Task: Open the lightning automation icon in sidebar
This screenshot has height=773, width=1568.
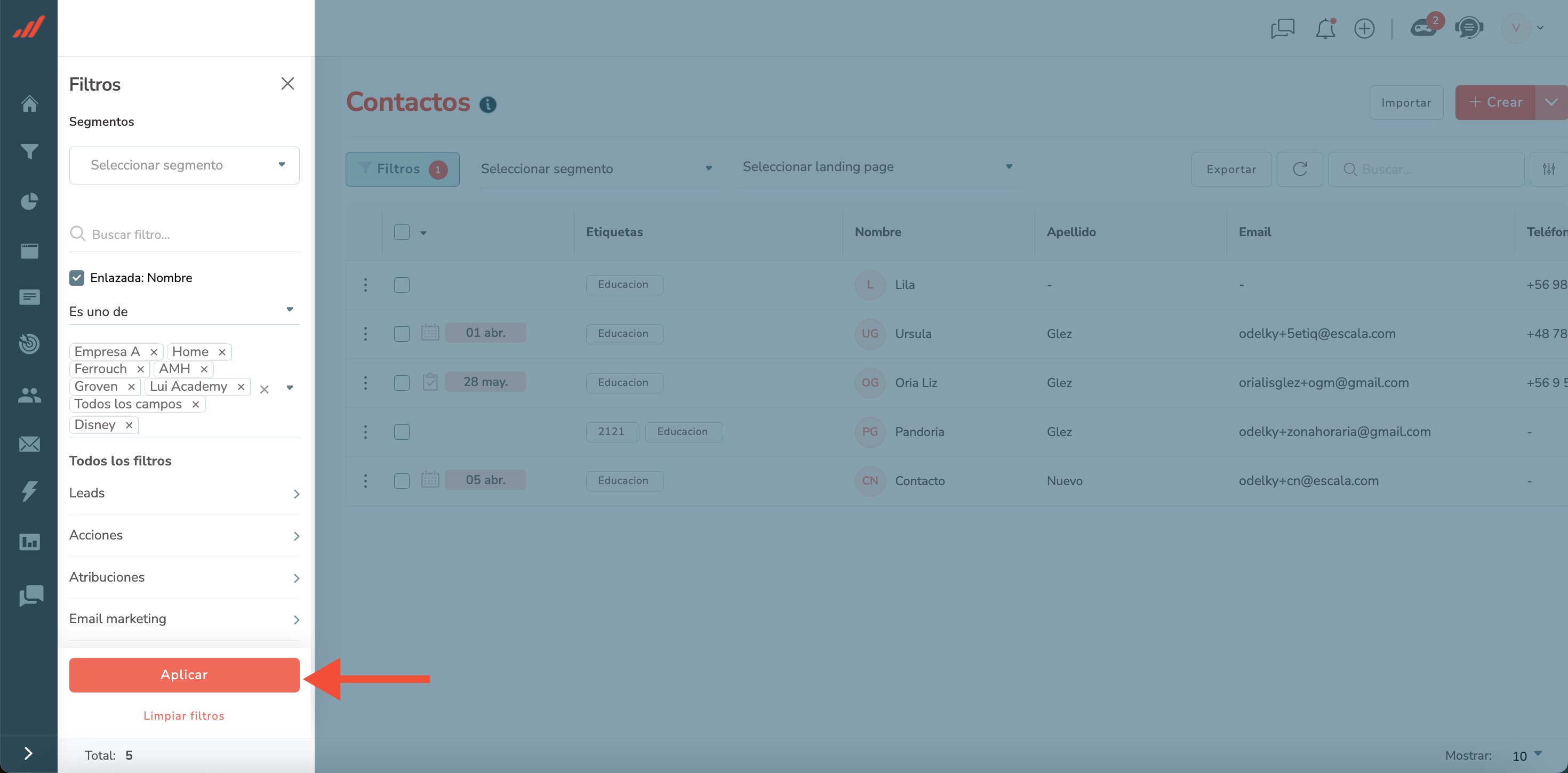Action: click(29, 490)
